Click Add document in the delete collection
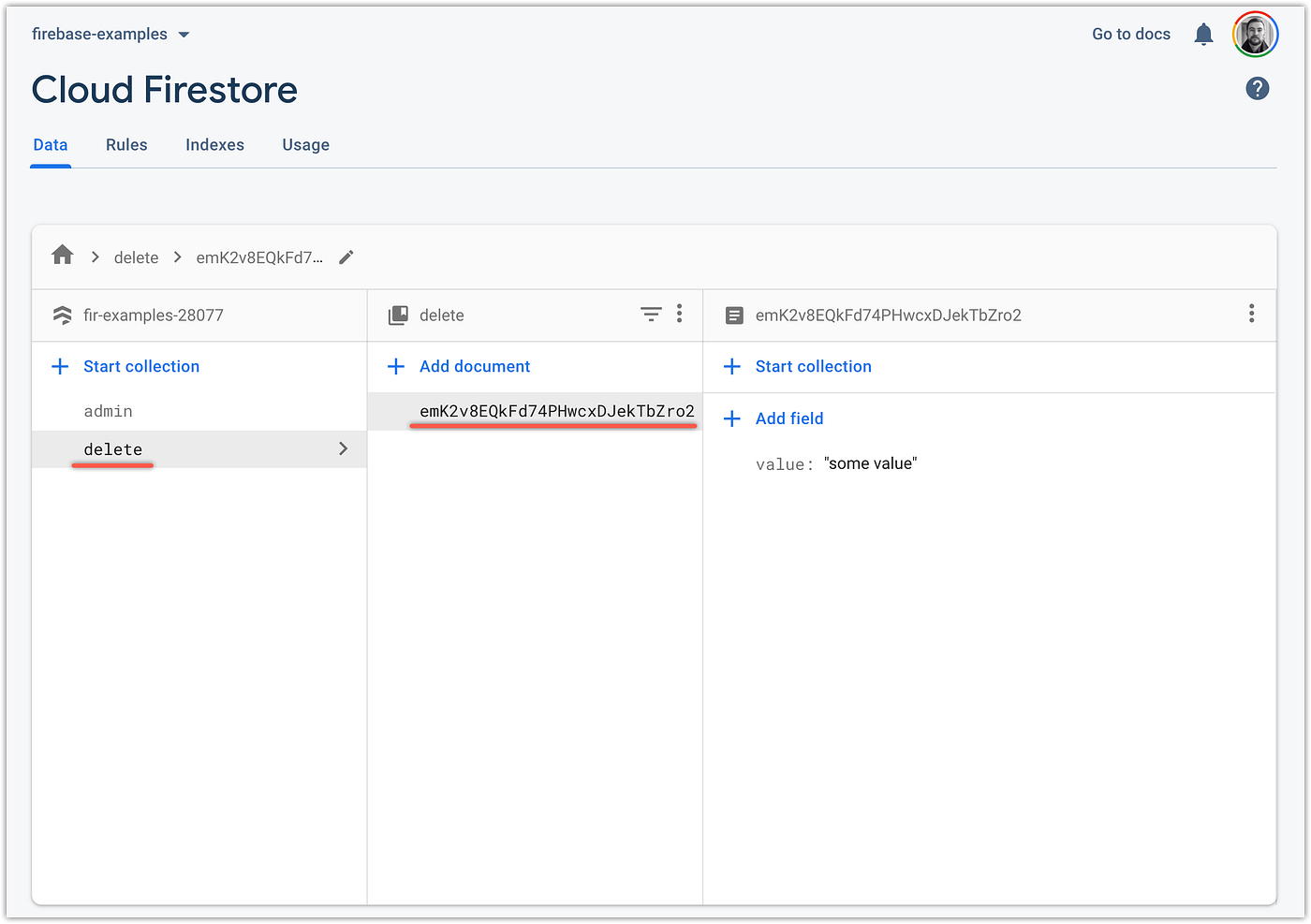The image size is (1311, 924). [475, 366]
